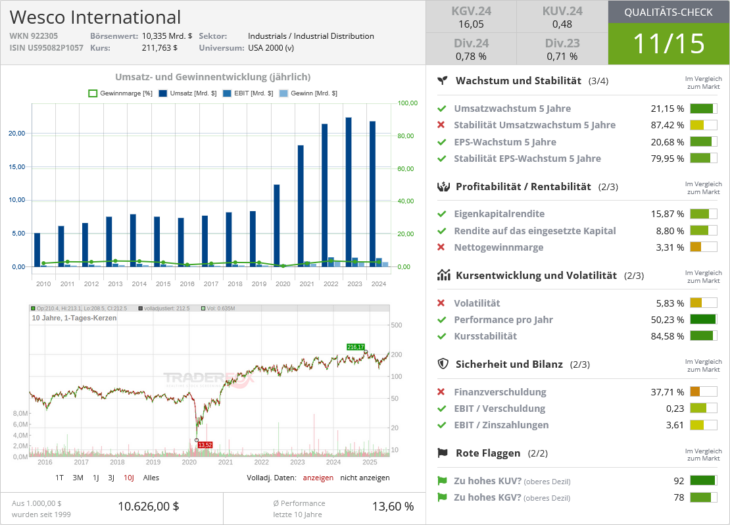Click the plant icon beside Wachstum und Stabilität
Image resolution: width=730 pixels, height=525 pixels.
(x=443, y=81)
